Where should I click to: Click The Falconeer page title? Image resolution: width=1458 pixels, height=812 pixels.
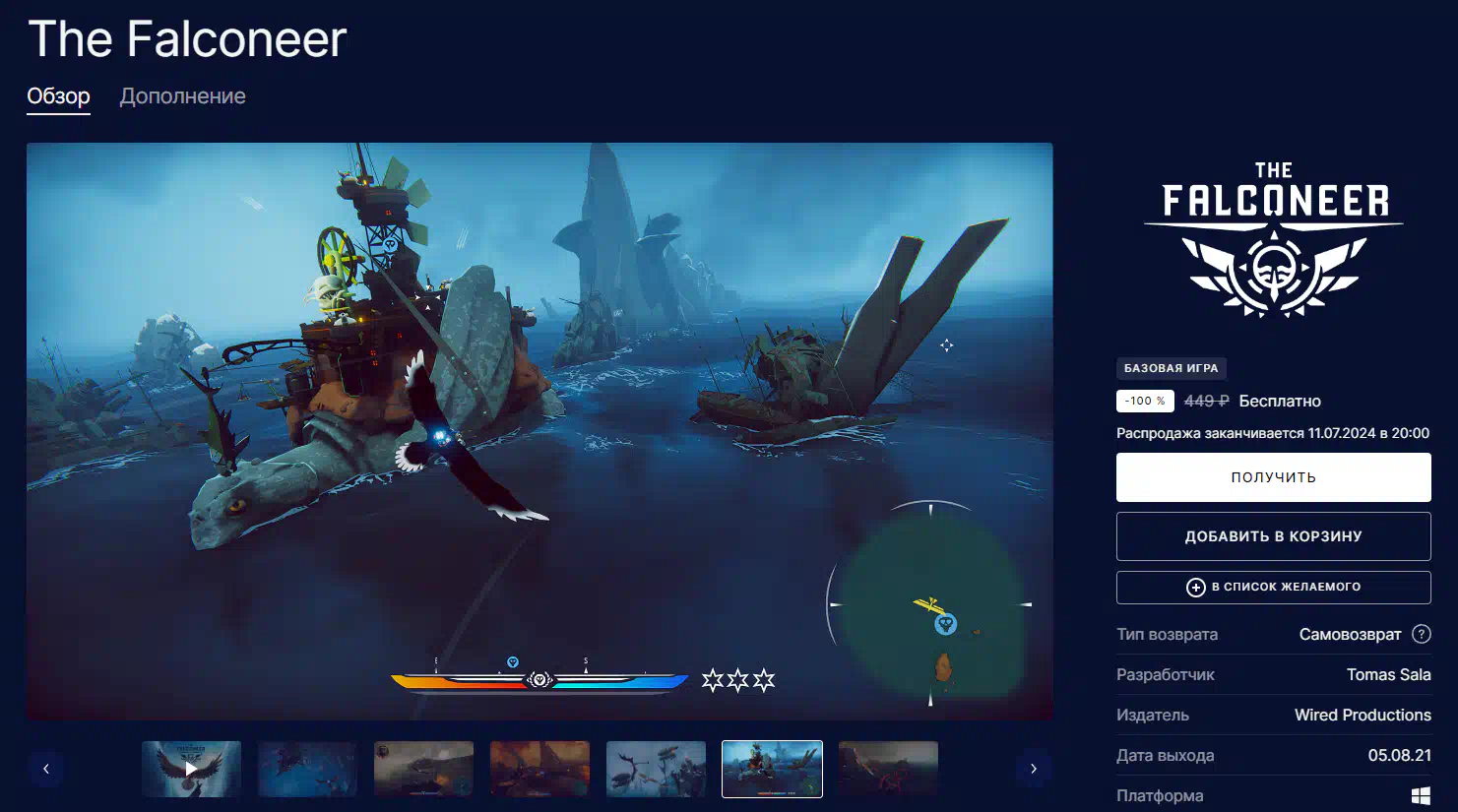[x=187, y=39]
